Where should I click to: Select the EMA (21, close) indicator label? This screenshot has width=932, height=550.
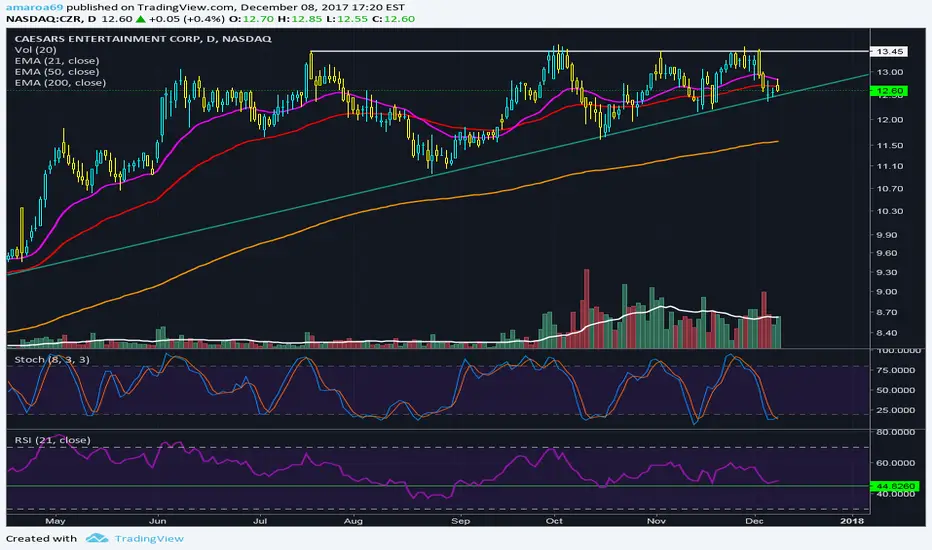click(x=56, y=61)
